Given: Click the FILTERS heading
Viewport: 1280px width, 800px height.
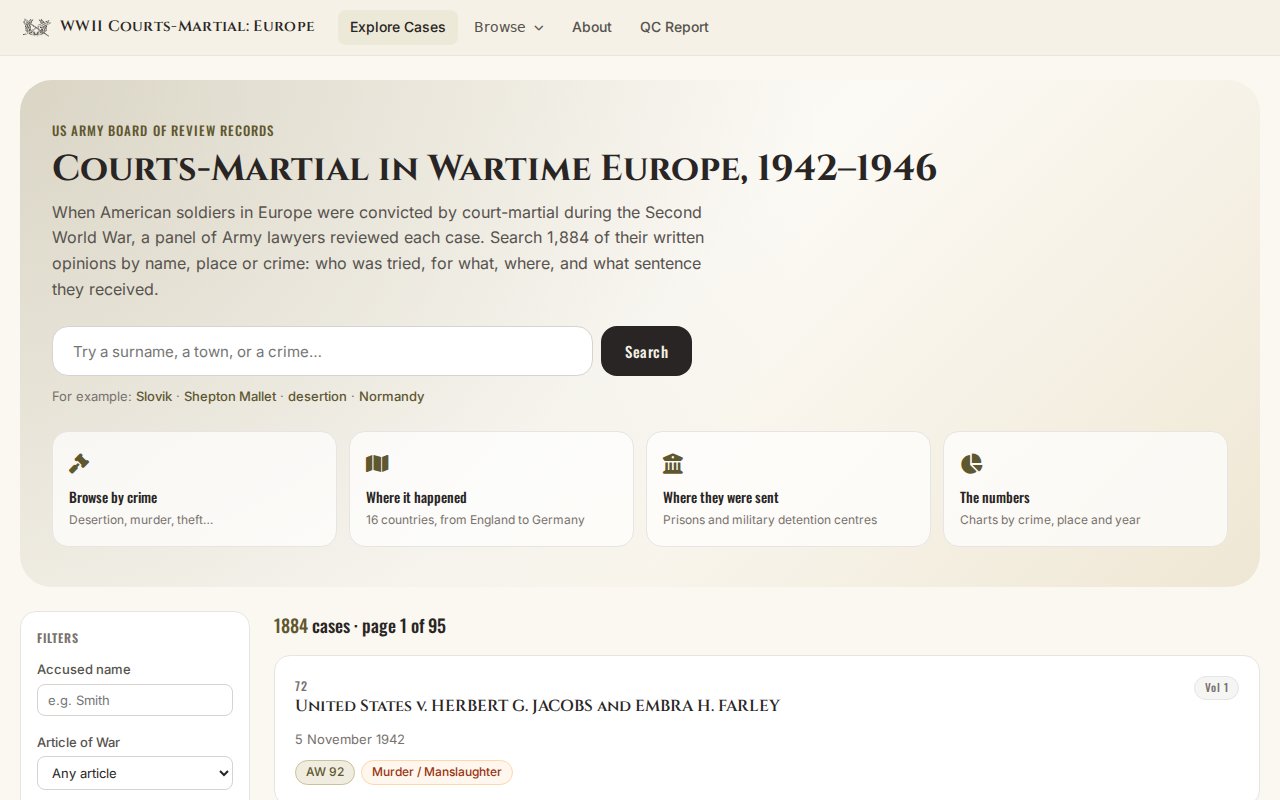Looking at the screenshot, I should pyautogui.click(x=58, y=638).
